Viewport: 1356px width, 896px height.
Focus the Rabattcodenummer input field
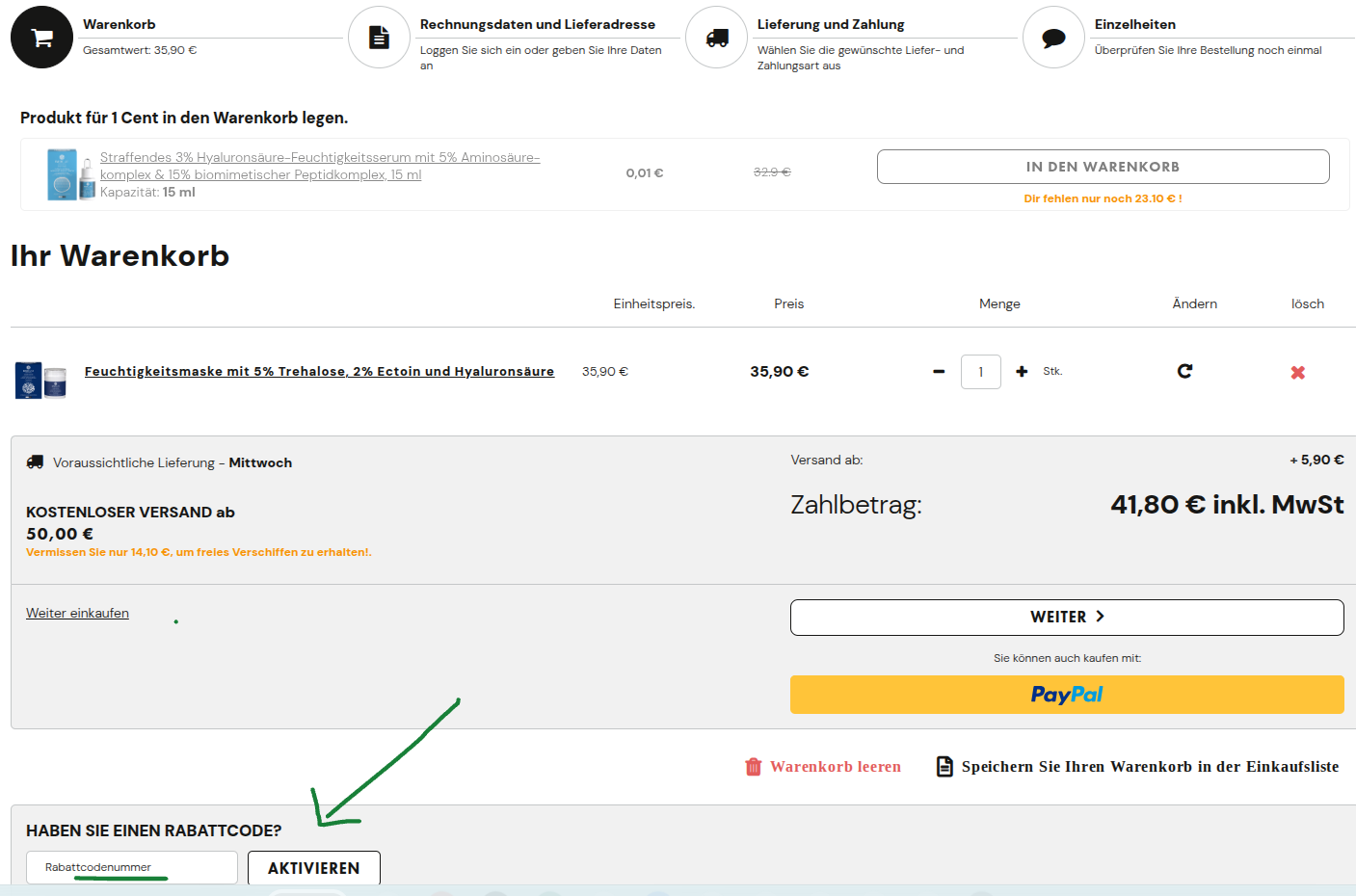pos(131,867)
